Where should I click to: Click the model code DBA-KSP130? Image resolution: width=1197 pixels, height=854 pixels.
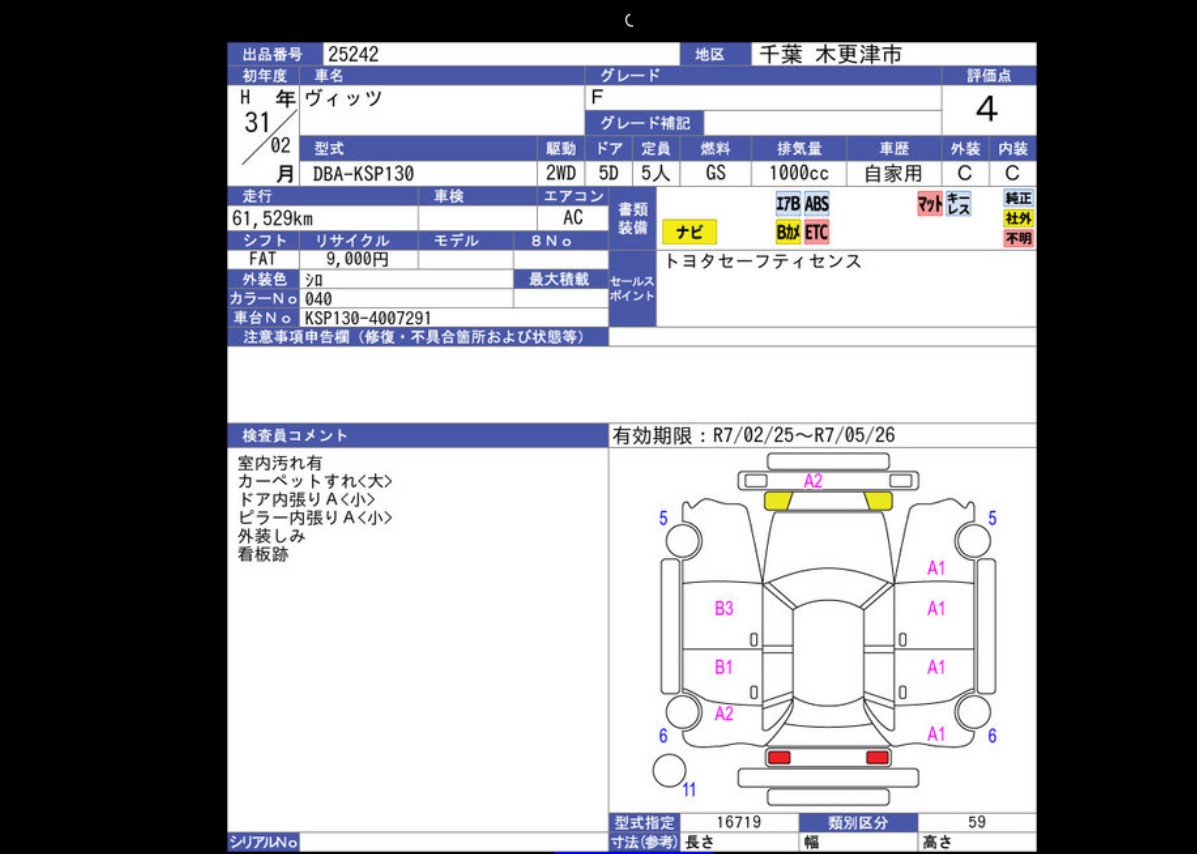pos(363,174)
